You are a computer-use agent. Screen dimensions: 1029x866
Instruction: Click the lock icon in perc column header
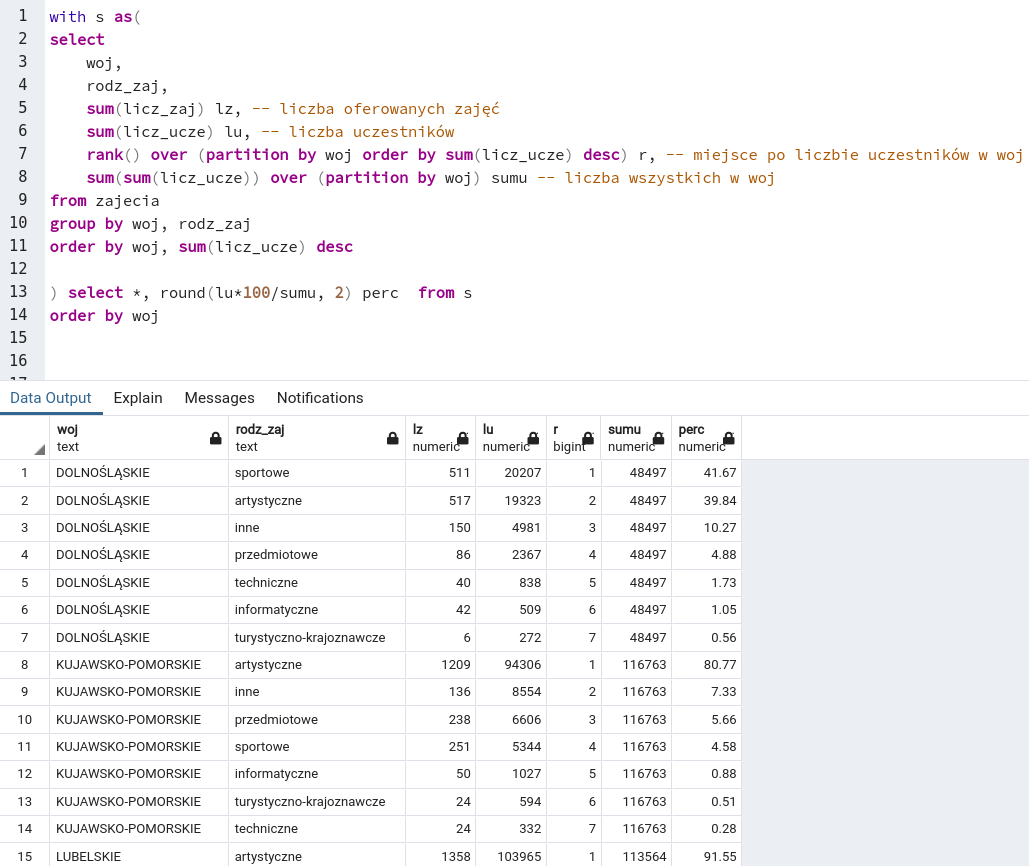click(728, 438)
